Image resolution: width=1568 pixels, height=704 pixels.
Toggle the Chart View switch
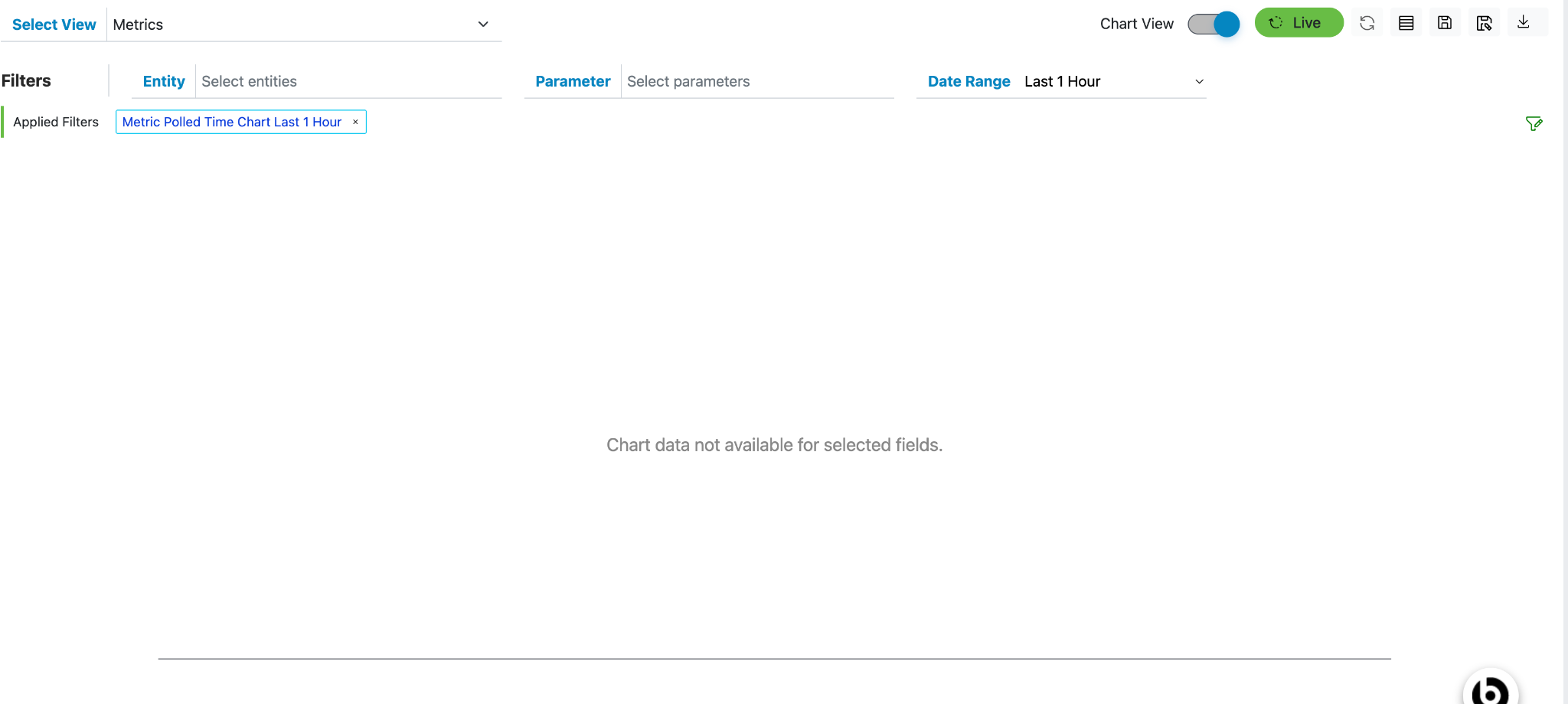click(1214, 24)
